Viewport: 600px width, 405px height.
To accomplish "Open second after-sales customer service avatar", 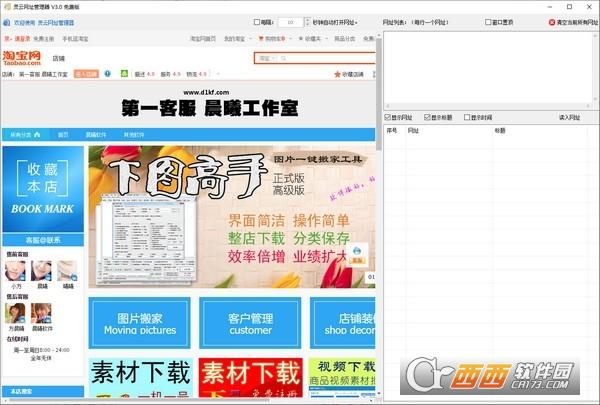I will 41,313.
